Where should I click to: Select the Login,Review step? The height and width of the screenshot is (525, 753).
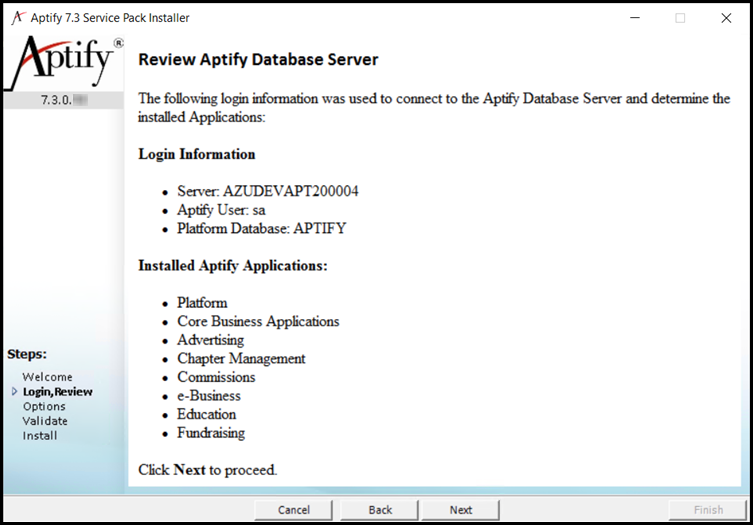pyautogui.click(x=58, y=392)
